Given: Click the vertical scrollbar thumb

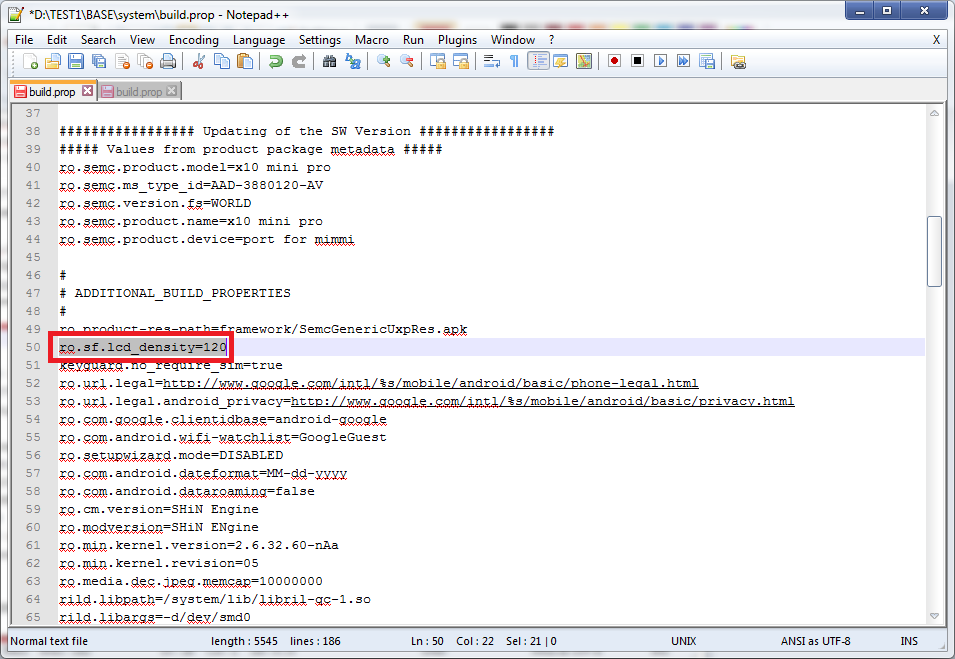Looking at the screenshot, I should point(934,251).
